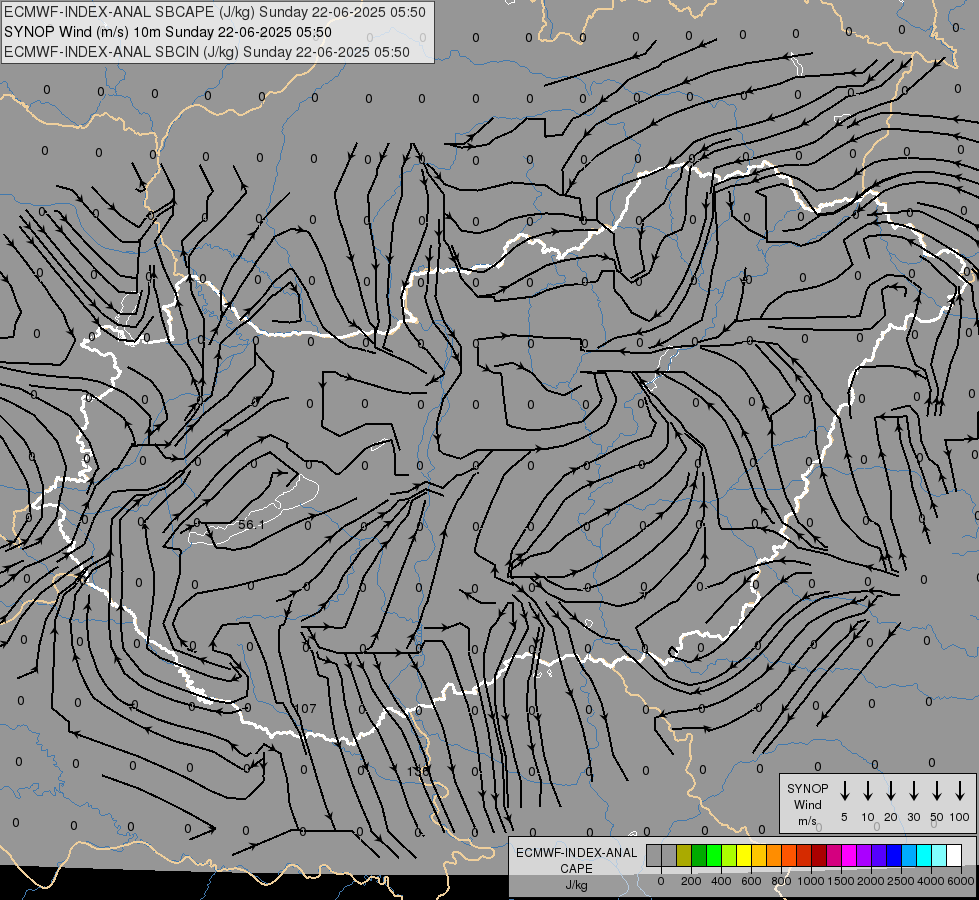979x900 pixels.
Task: Click the 2500 tick label on CAPE scale
Action: (900, 881)
